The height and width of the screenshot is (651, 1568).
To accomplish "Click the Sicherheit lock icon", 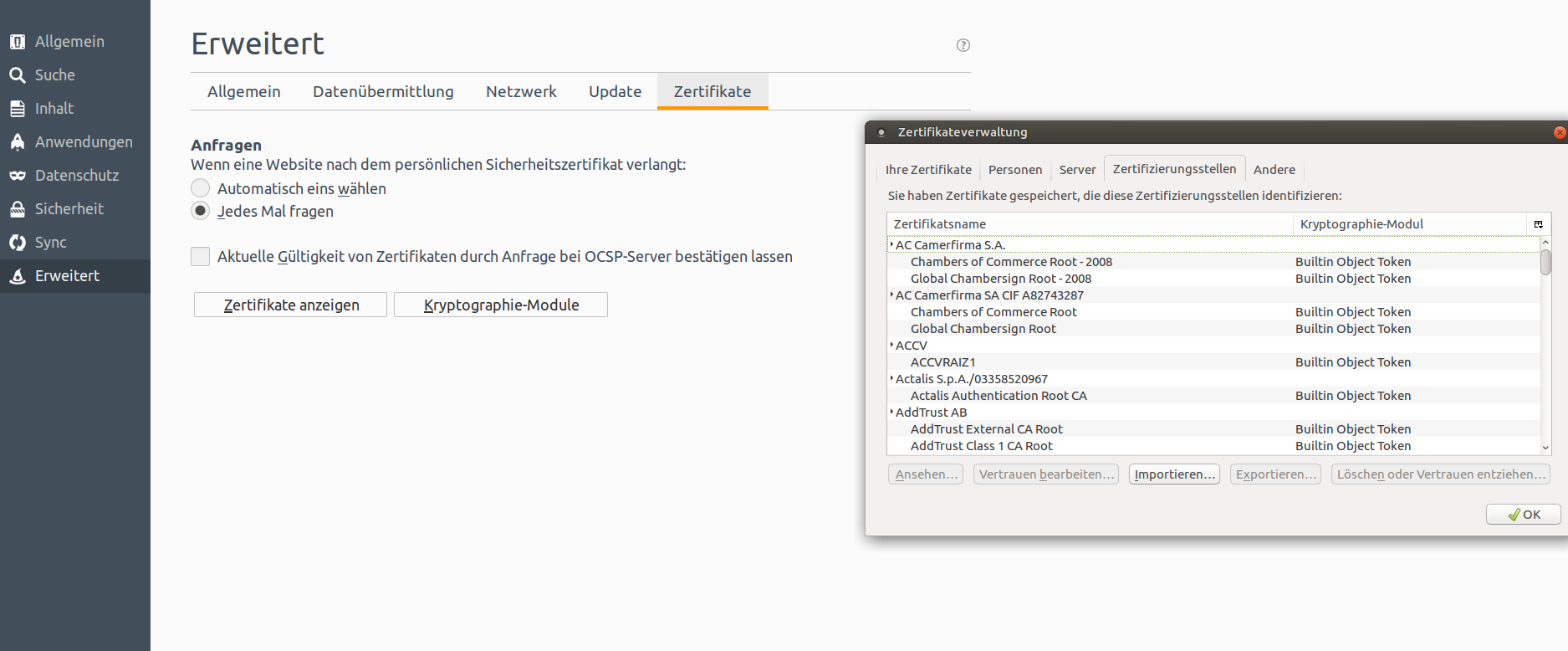I will 18,209.
